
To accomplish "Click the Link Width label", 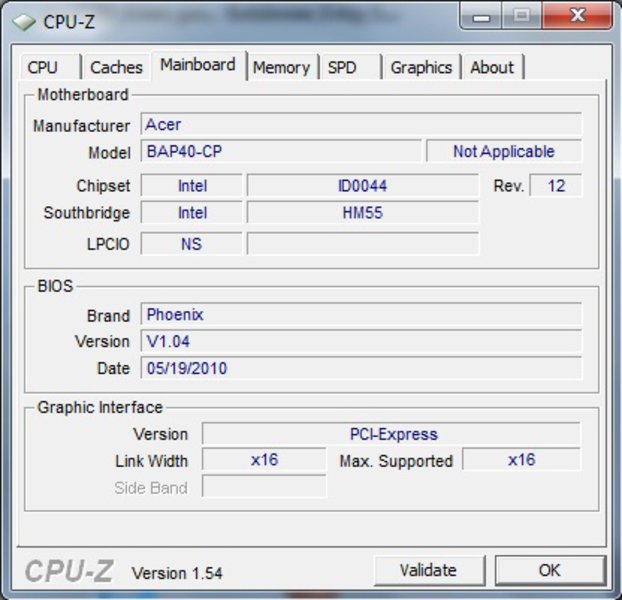I will [151, 461].
